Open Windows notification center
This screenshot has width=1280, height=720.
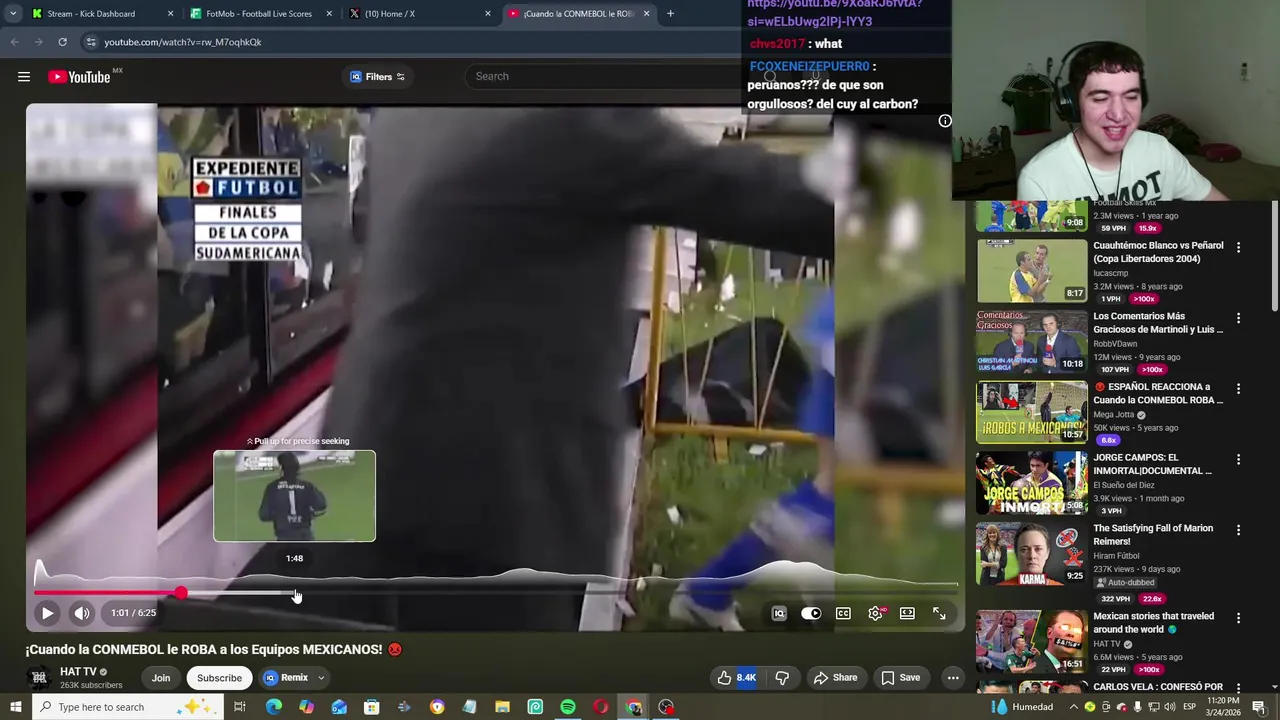[1259, 707]
